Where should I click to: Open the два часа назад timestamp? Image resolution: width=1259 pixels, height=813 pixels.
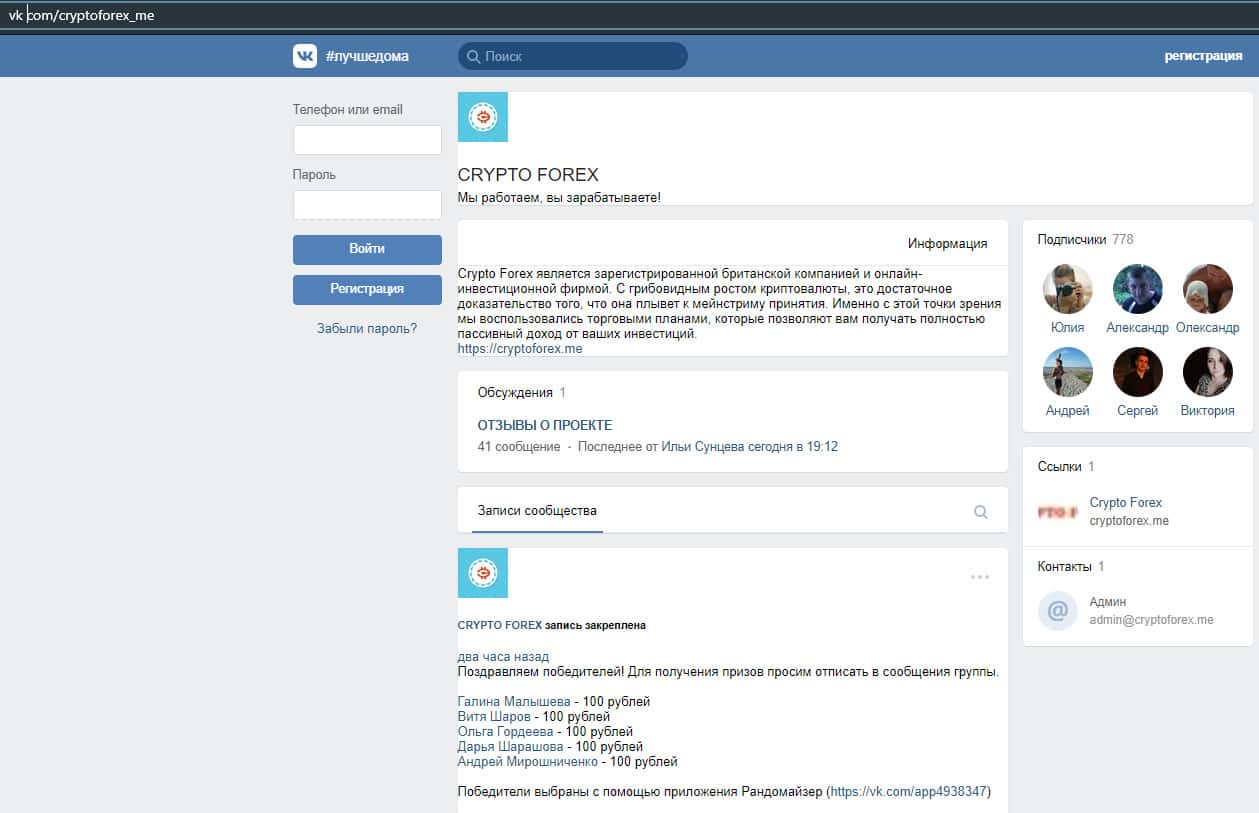[x=503, y=657]
